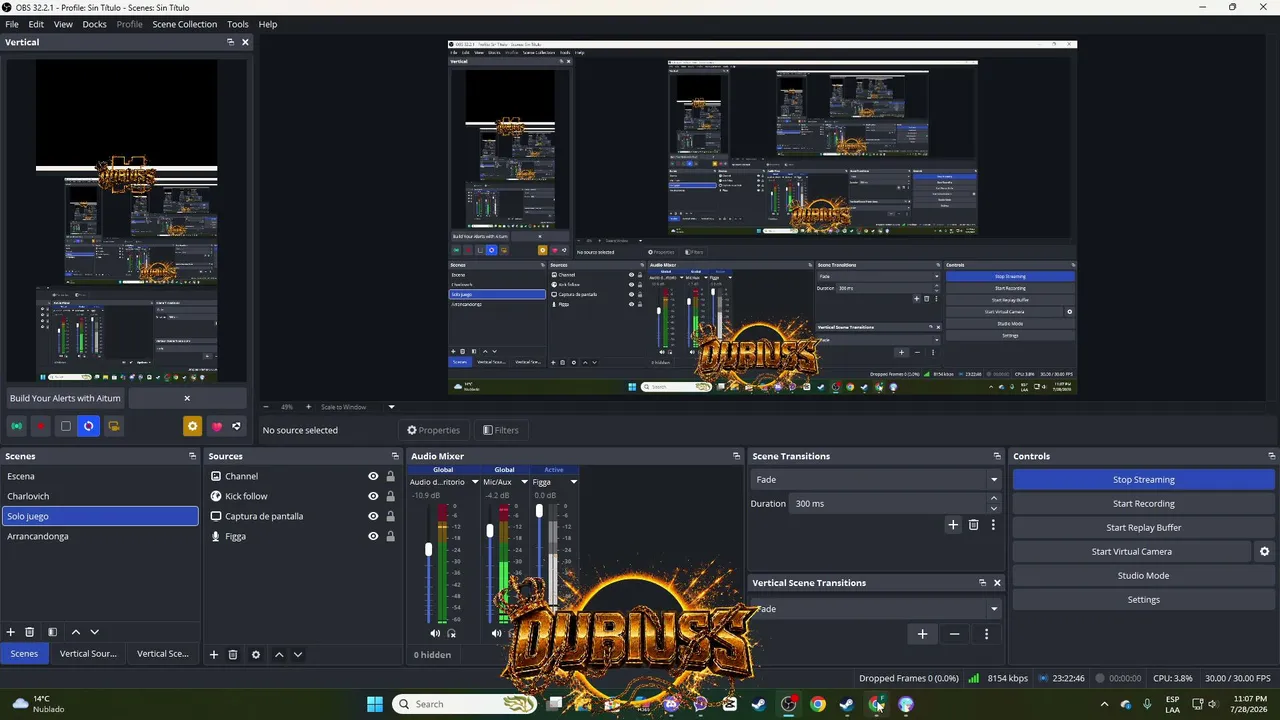Open the Vertical Scene Transitions Fade dropdown

(875, 608)
